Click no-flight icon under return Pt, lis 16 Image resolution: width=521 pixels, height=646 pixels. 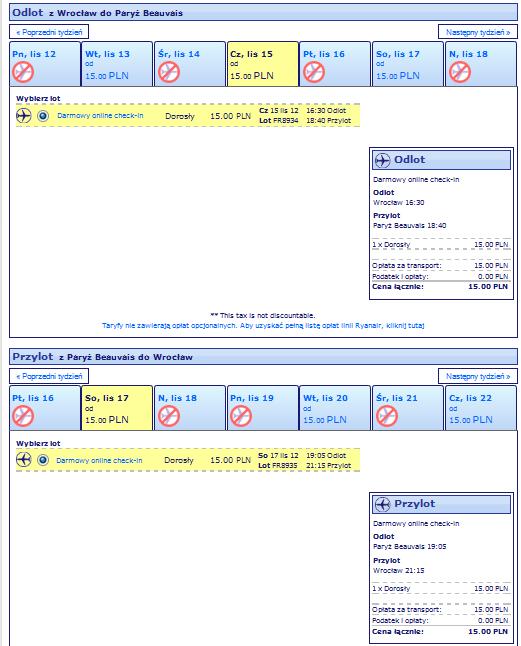pos(23,416)
